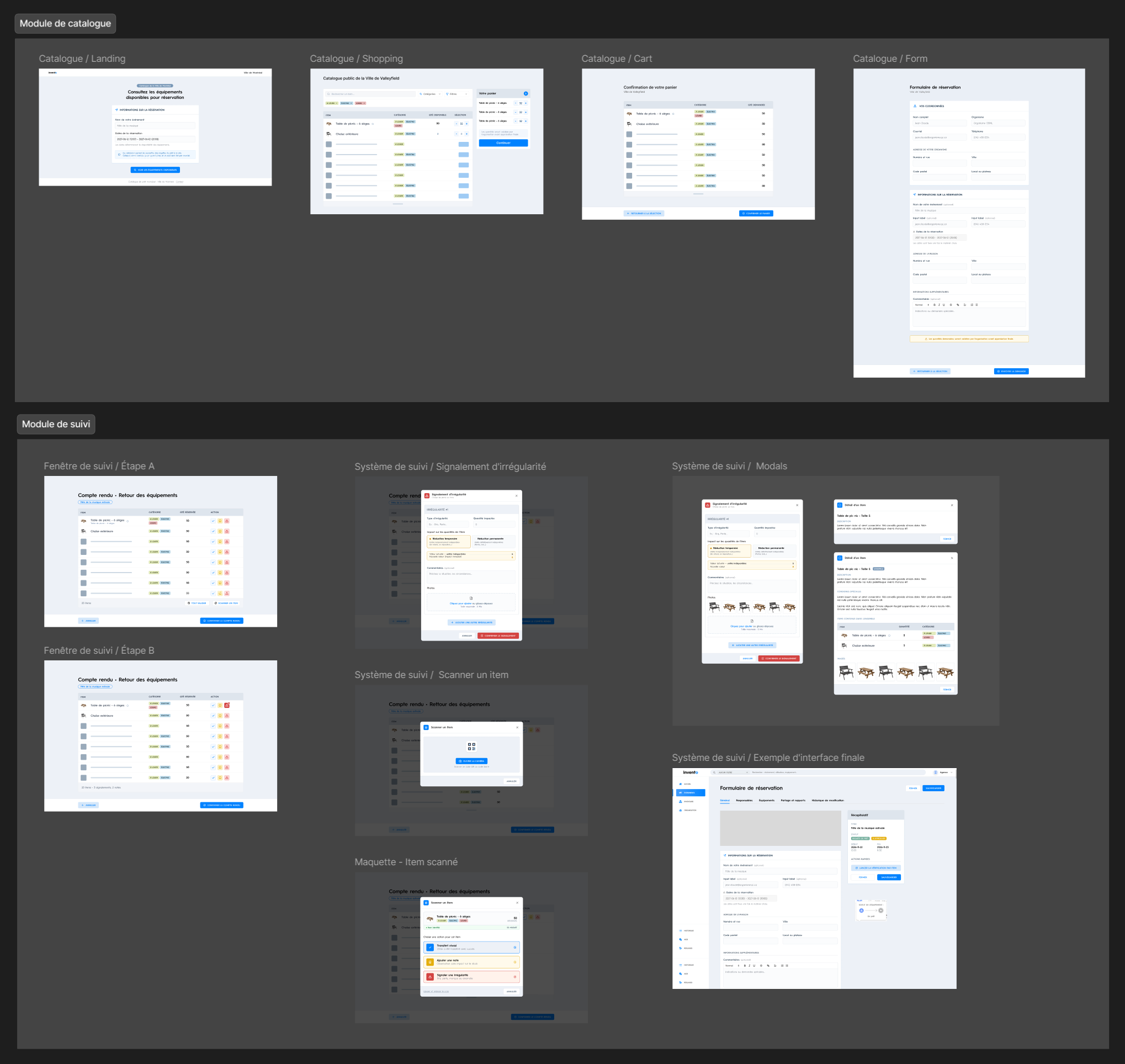
Task: Remove the red Lourd filter chip in Shopping
Action: pos(364,103)
